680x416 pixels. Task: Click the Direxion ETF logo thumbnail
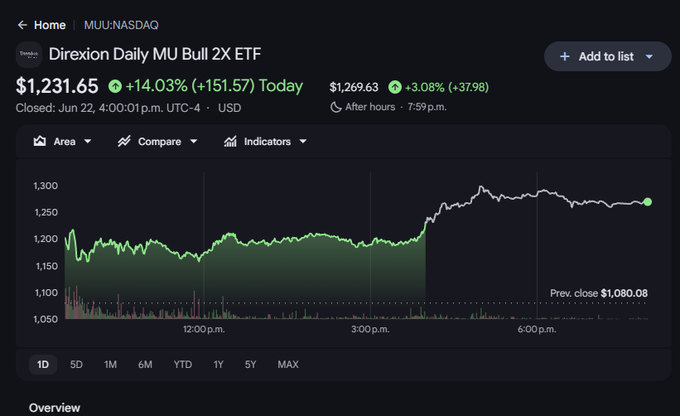click(x=29, y=55)
